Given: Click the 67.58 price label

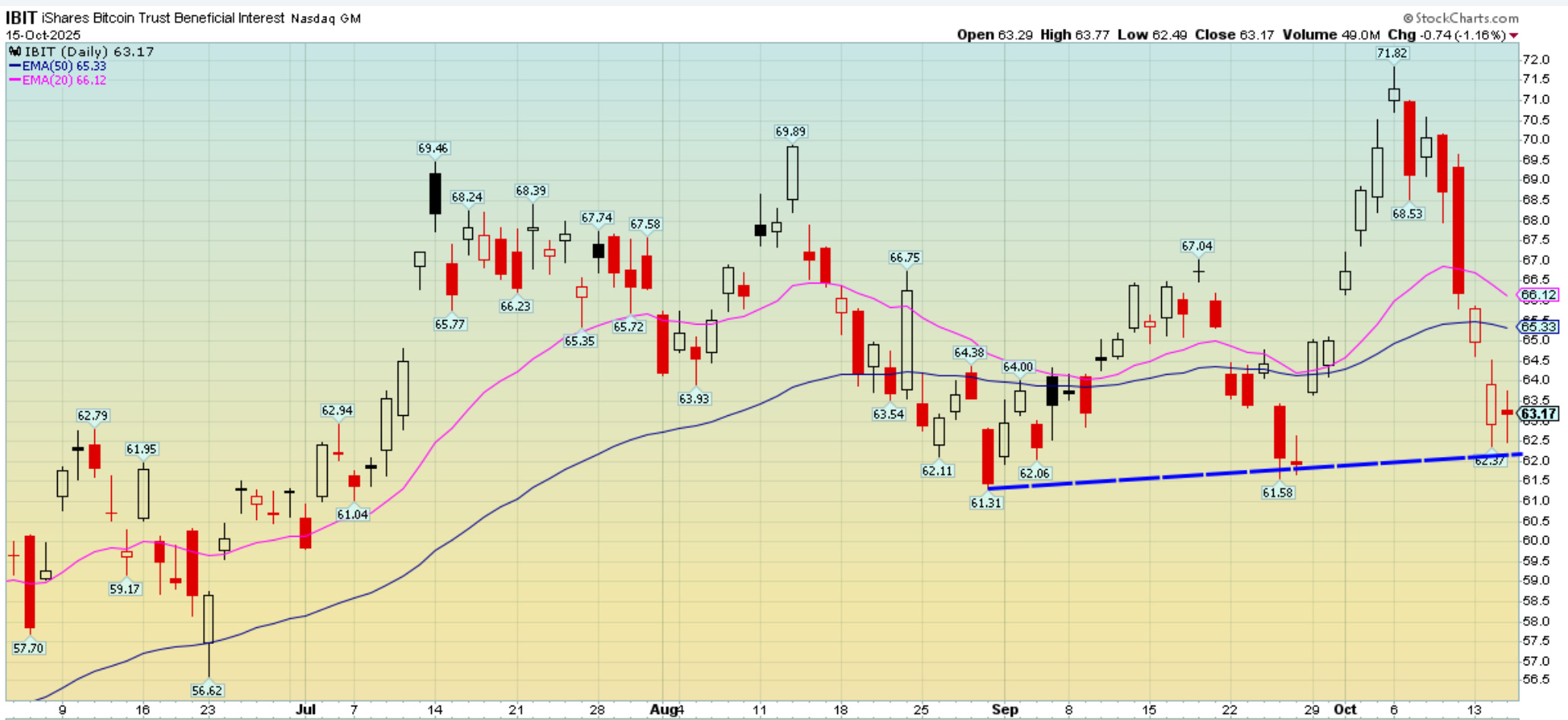Looking at the screenshot, I should pos(645,224).
